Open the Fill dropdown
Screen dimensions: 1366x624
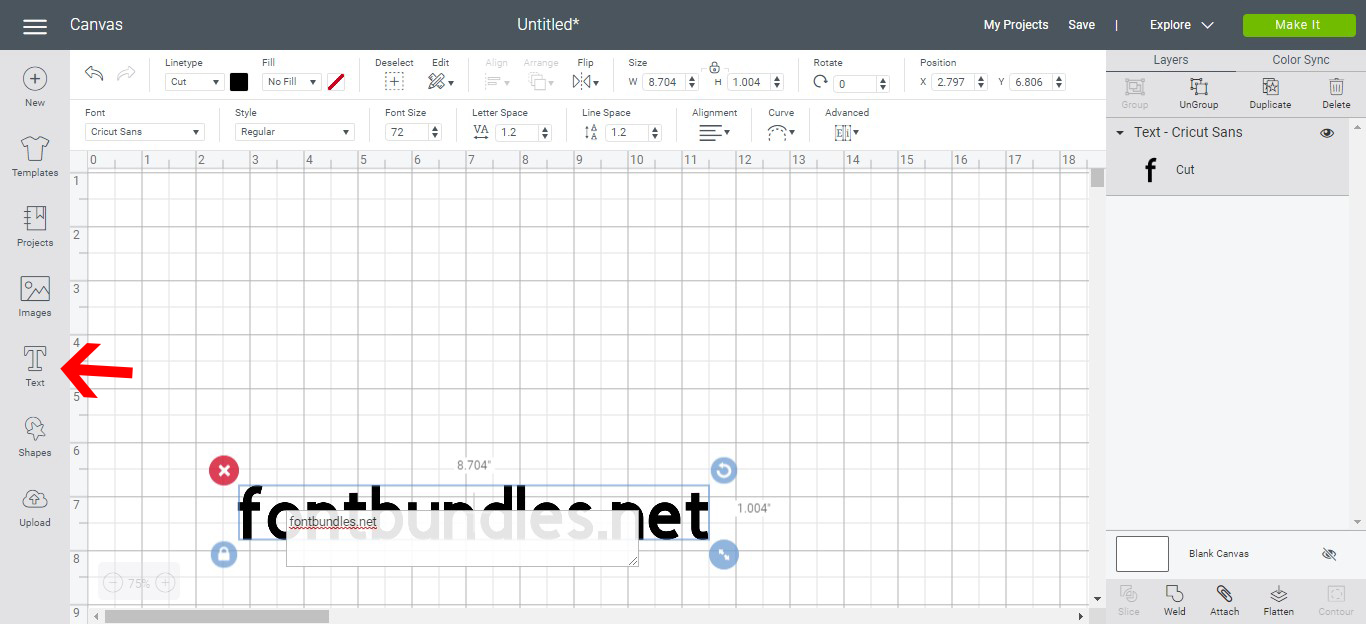pyautogui.click(x=291, y=82)
